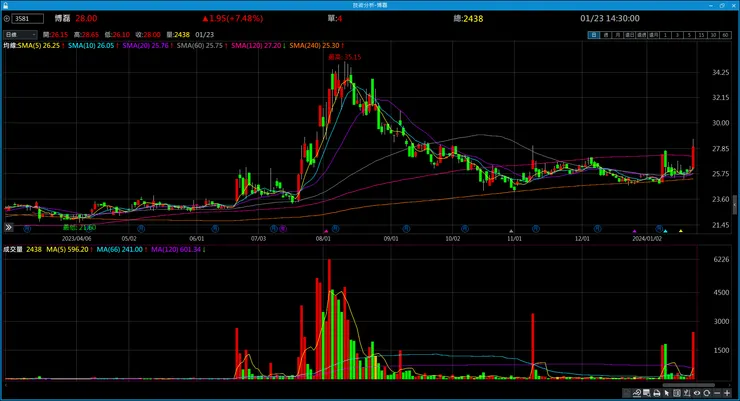Select the arrow cursor tool
Viewport: 740px width, 401px height.
coord(666,393)
